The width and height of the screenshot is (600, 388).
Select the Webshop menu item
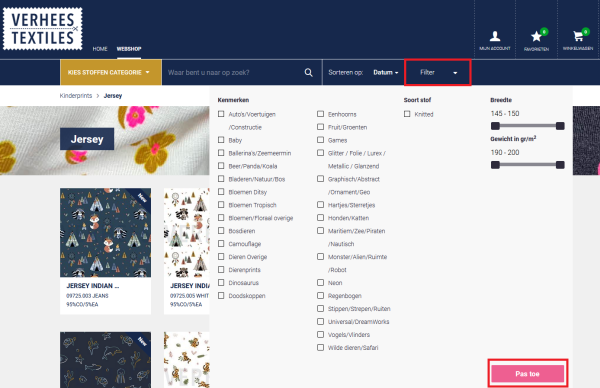129,49
